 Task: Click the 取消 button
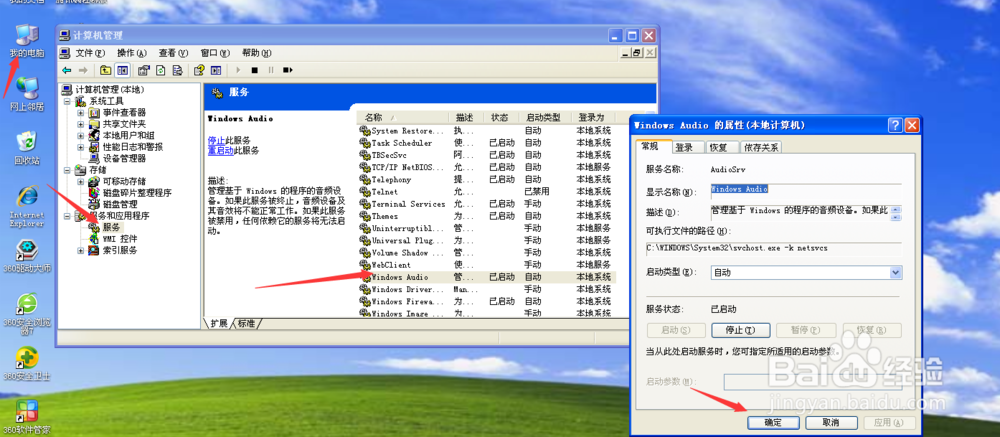click(x=830, y=422)
